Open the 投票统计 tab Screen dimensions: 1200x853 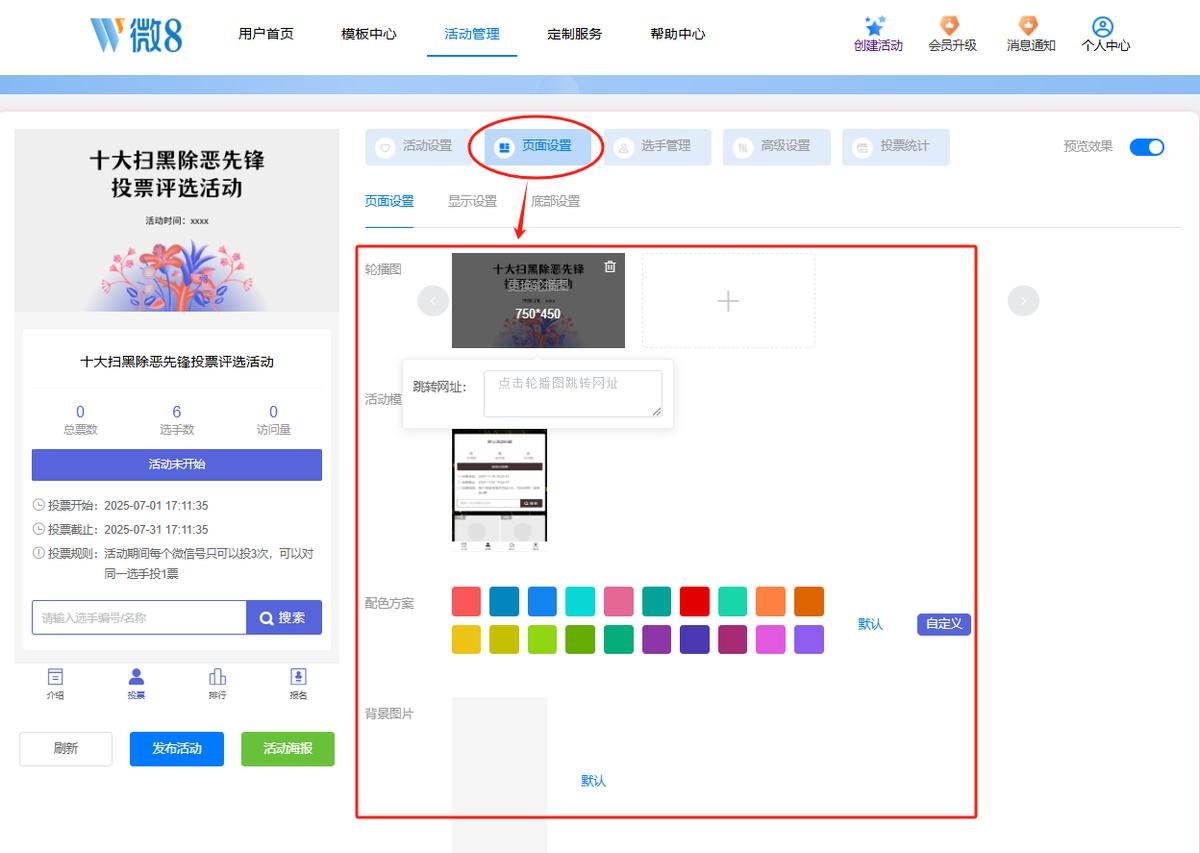tap(895, 147)
